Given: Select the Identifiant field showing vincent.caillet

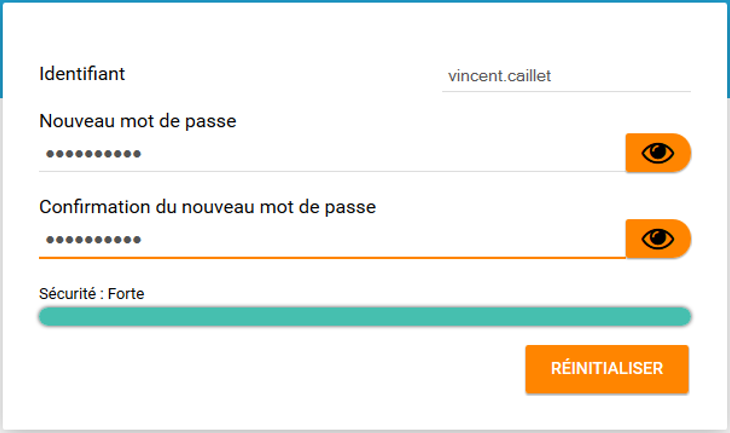Looking at the screenshot, I should (x=566, y=76).
